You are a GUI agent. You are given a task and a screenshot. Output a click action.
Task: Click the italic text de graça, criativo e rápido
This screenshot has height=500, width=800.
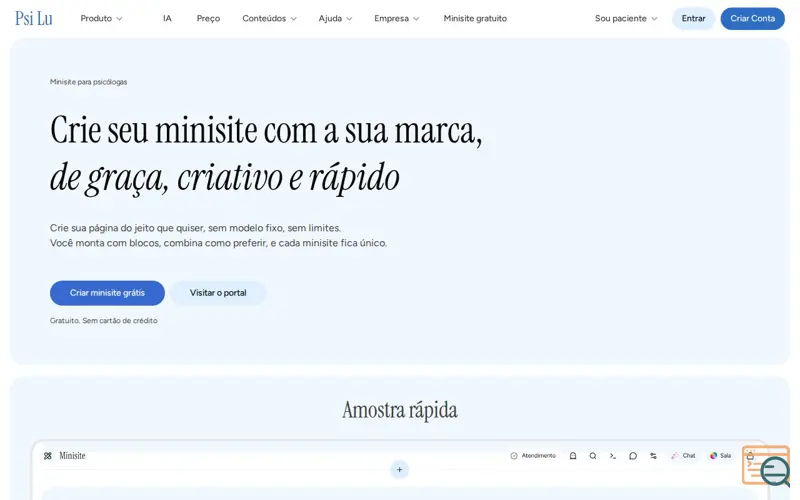click(224, 178)
